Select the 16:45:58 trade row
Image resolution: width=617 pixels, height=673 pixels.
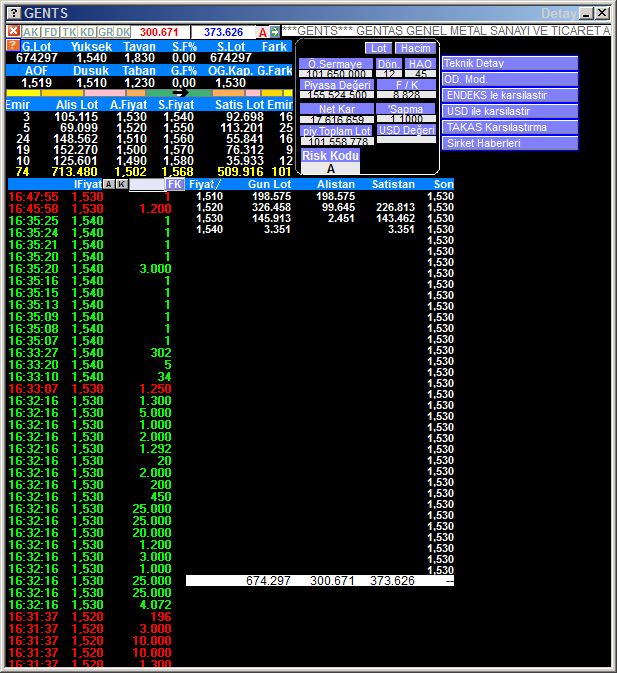pos(90,209)
